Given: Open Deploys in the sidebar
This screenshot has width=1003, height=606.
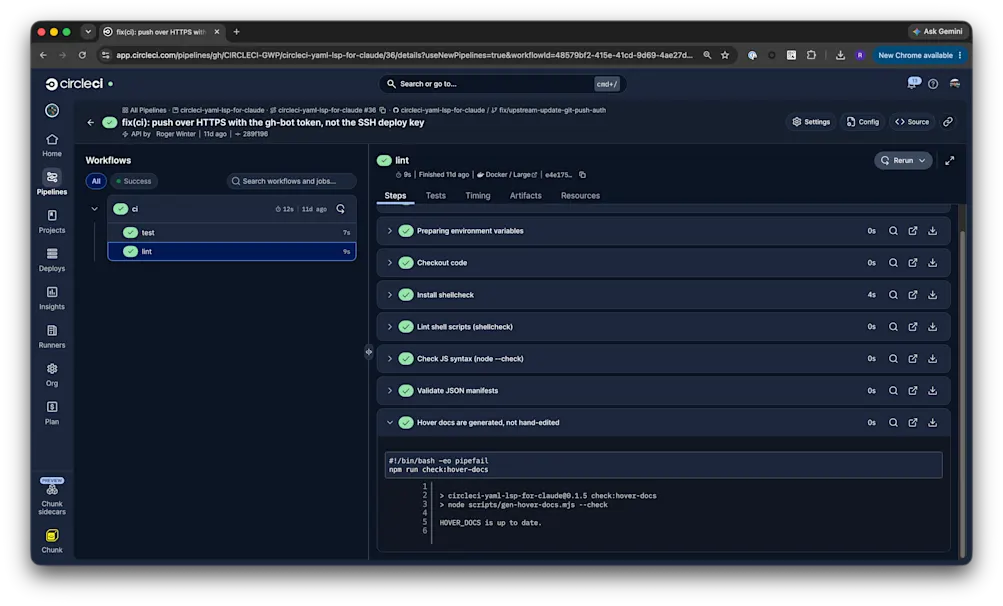Looking at the screenshot, I should 52,260.
